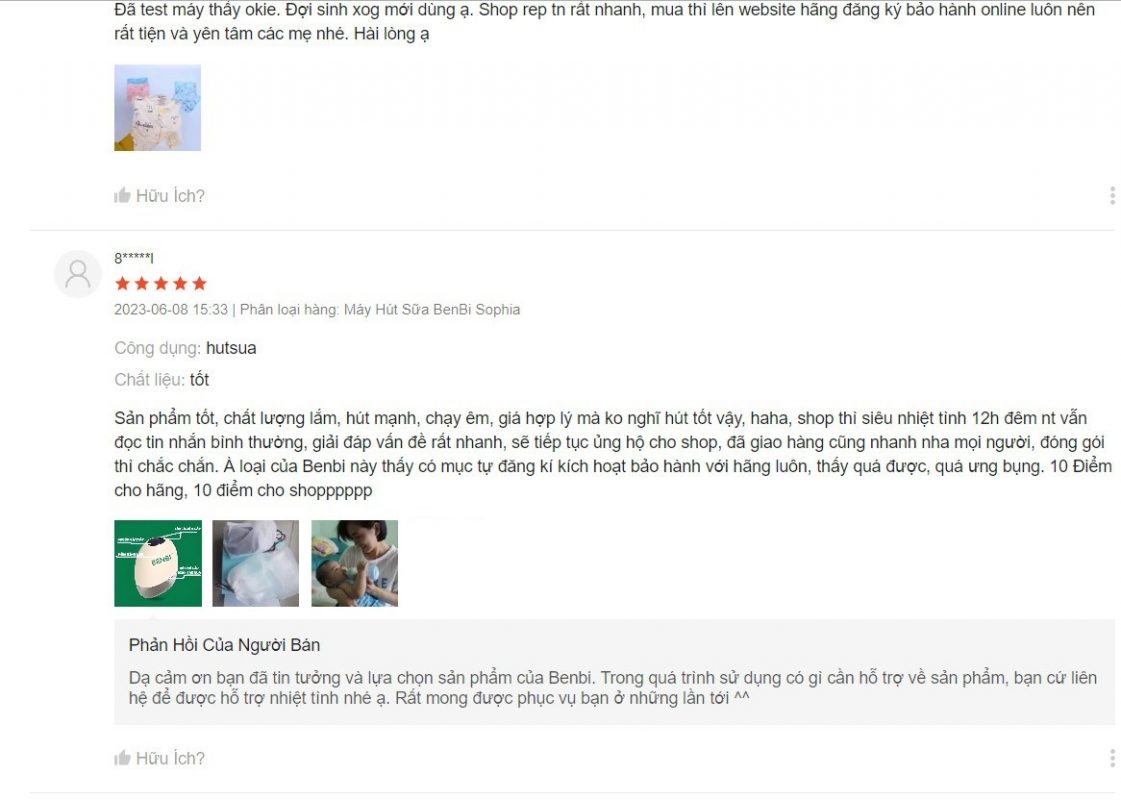Click the gray avatar icon of reviewer 8*****l

[x=78, y=274]
